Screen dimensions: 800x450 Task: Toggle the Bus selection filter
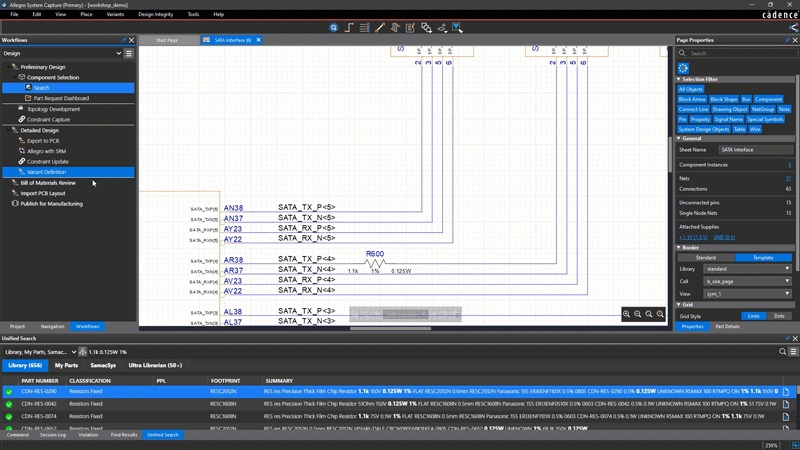746,99
